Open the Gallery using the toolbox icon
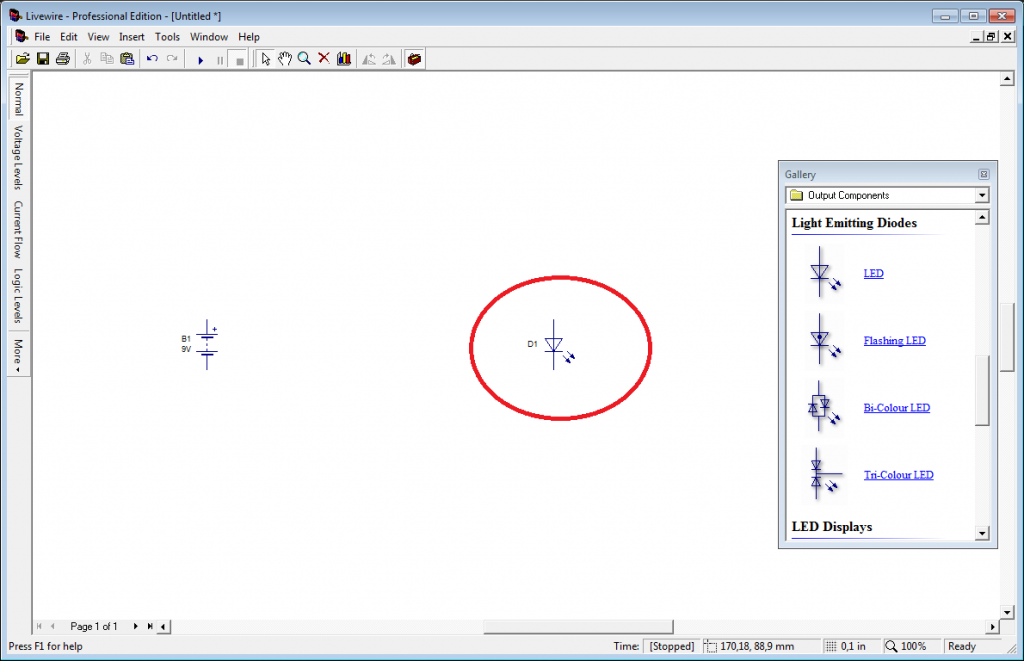Image resolution: width=1024 pixels, height=661 pixels. point(414,58)
